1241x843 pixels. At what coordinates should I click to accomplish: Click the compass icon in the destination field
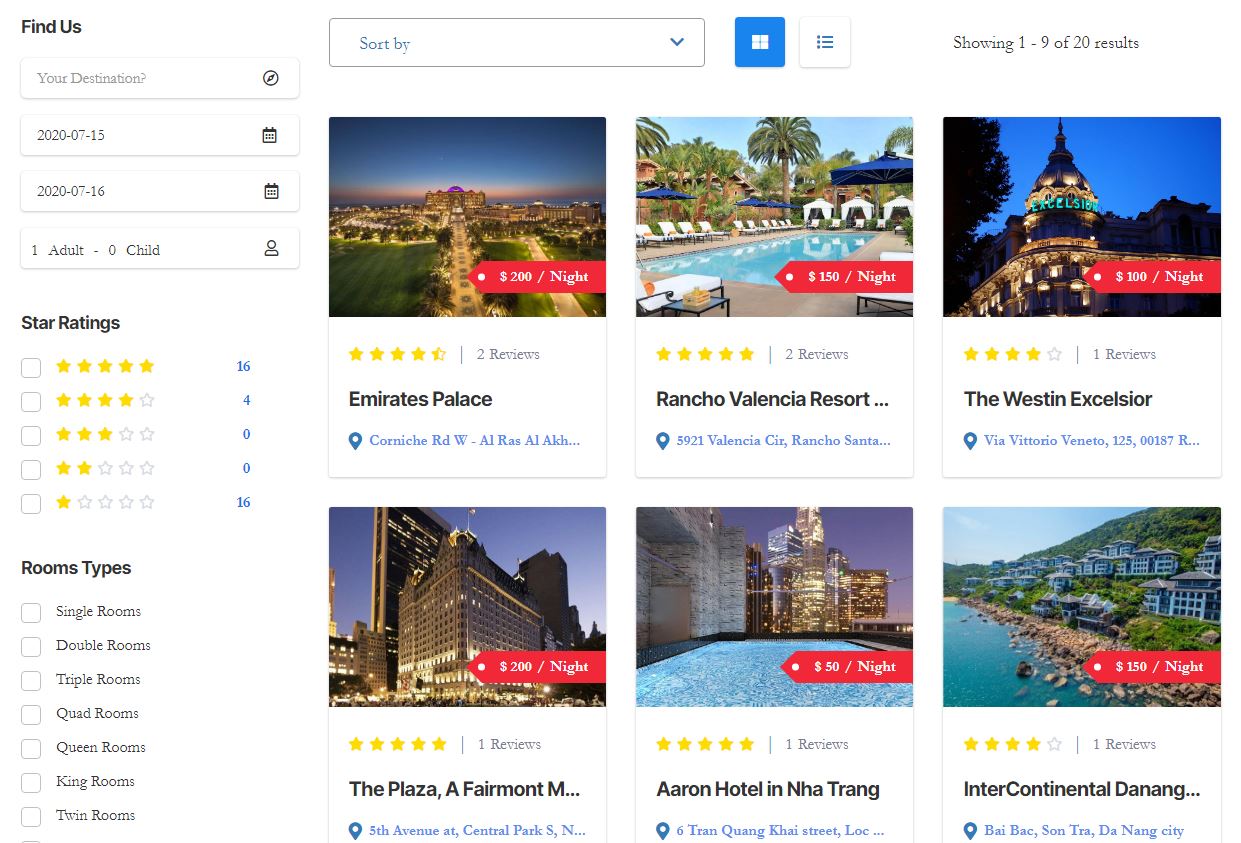tap(270, 78)
